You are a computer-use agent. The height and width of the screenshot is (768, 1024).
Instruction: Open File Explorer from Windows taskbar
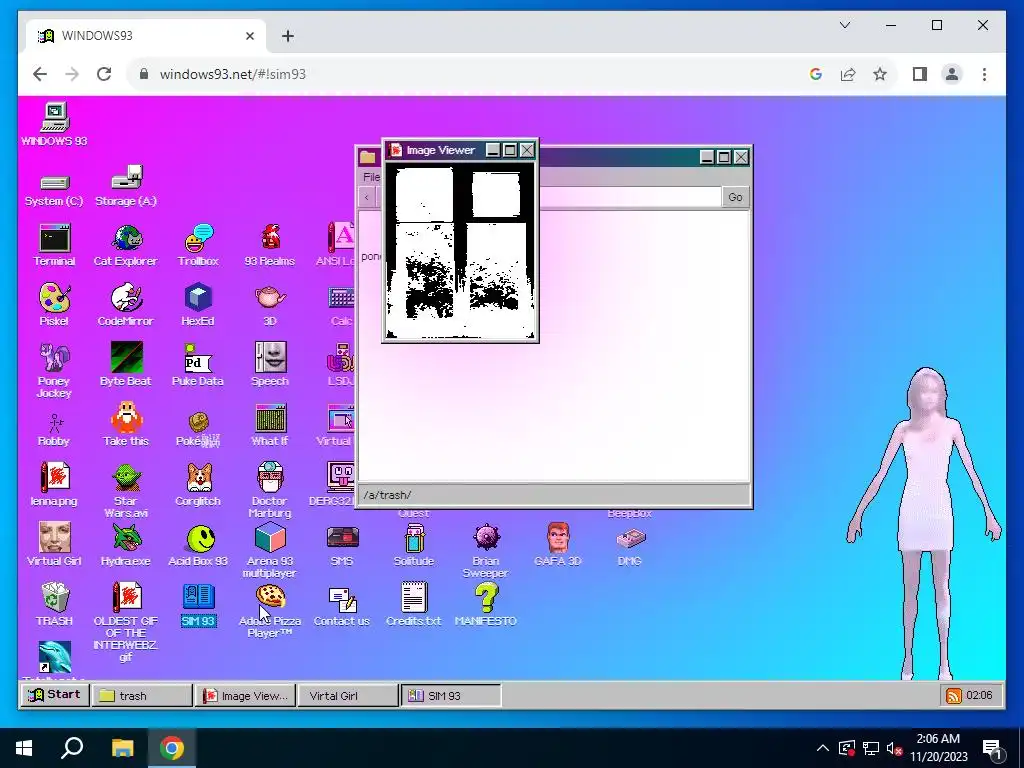tap(122, 748)
